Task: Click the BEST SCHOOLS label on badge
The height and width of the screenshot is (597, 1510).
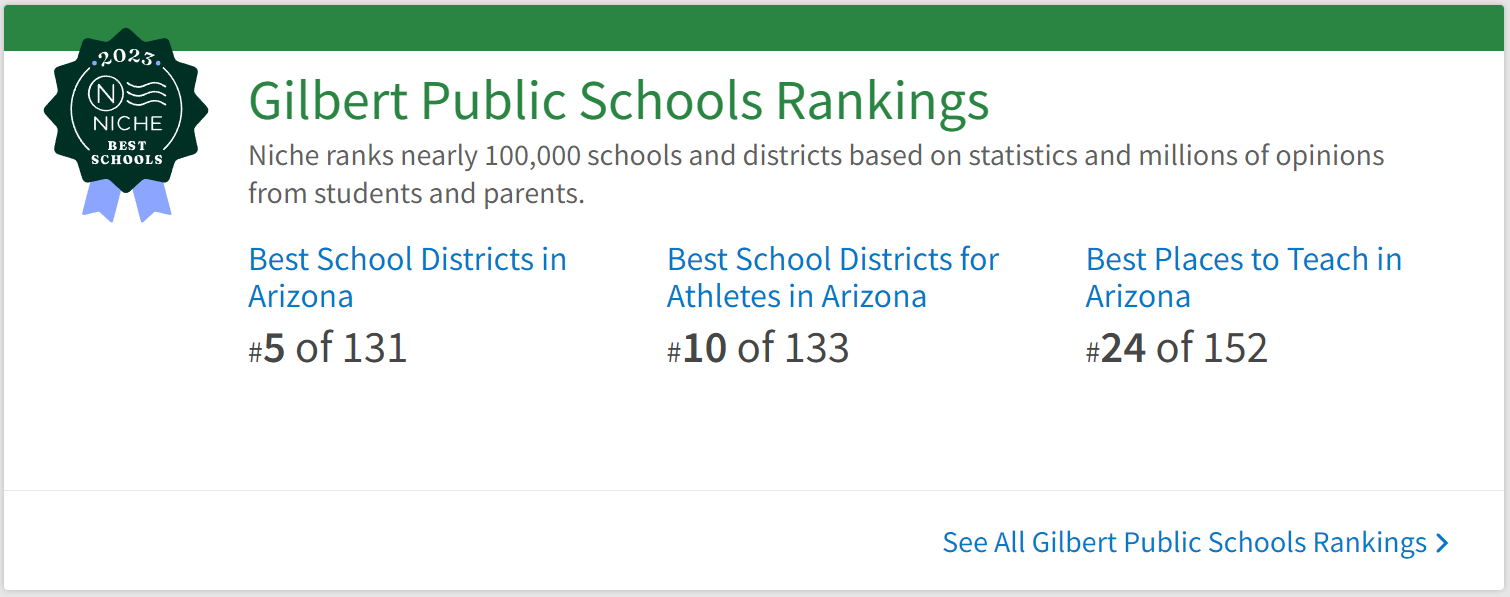Action: [x=126, y=152]
